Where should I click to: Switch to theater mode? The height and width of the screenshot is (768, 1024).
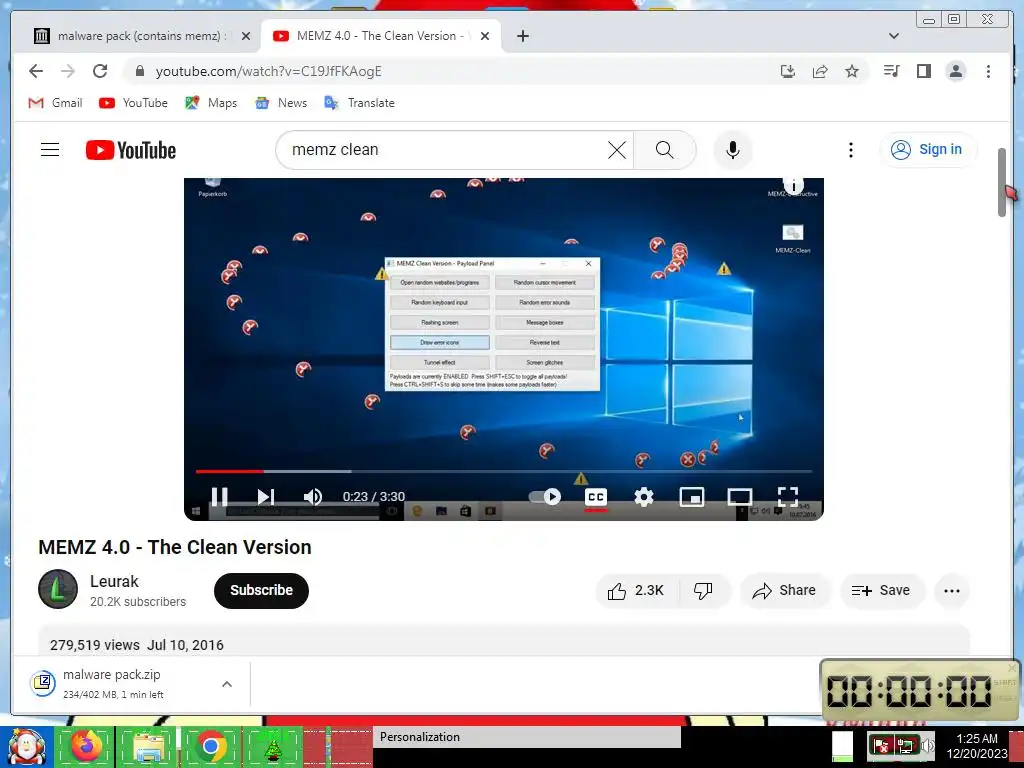pos(740,497)
